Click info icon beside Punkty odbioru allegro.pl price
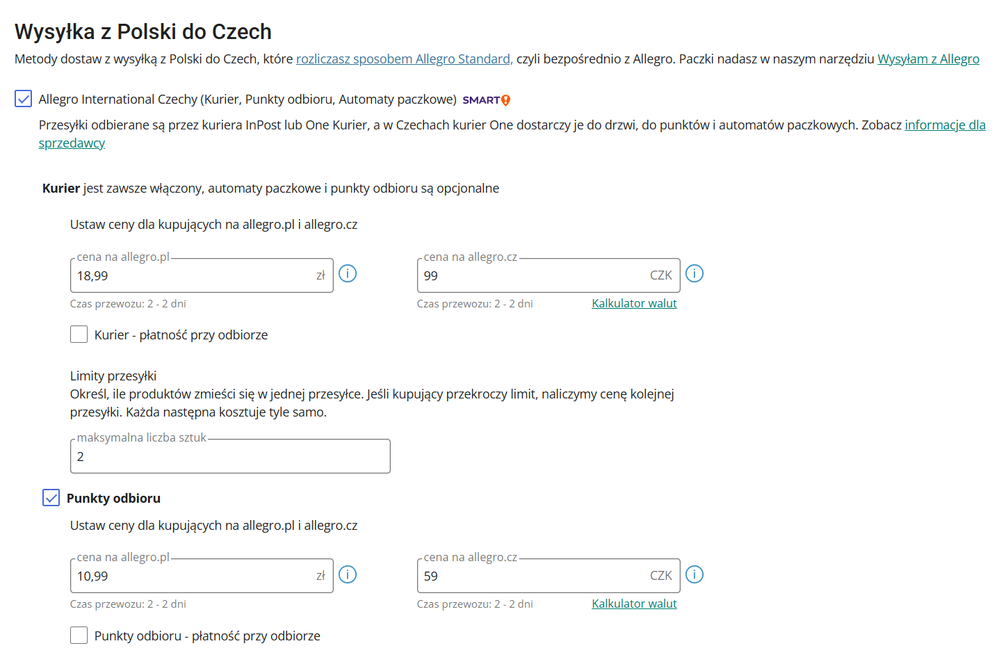999x660 pixels. 348,575
